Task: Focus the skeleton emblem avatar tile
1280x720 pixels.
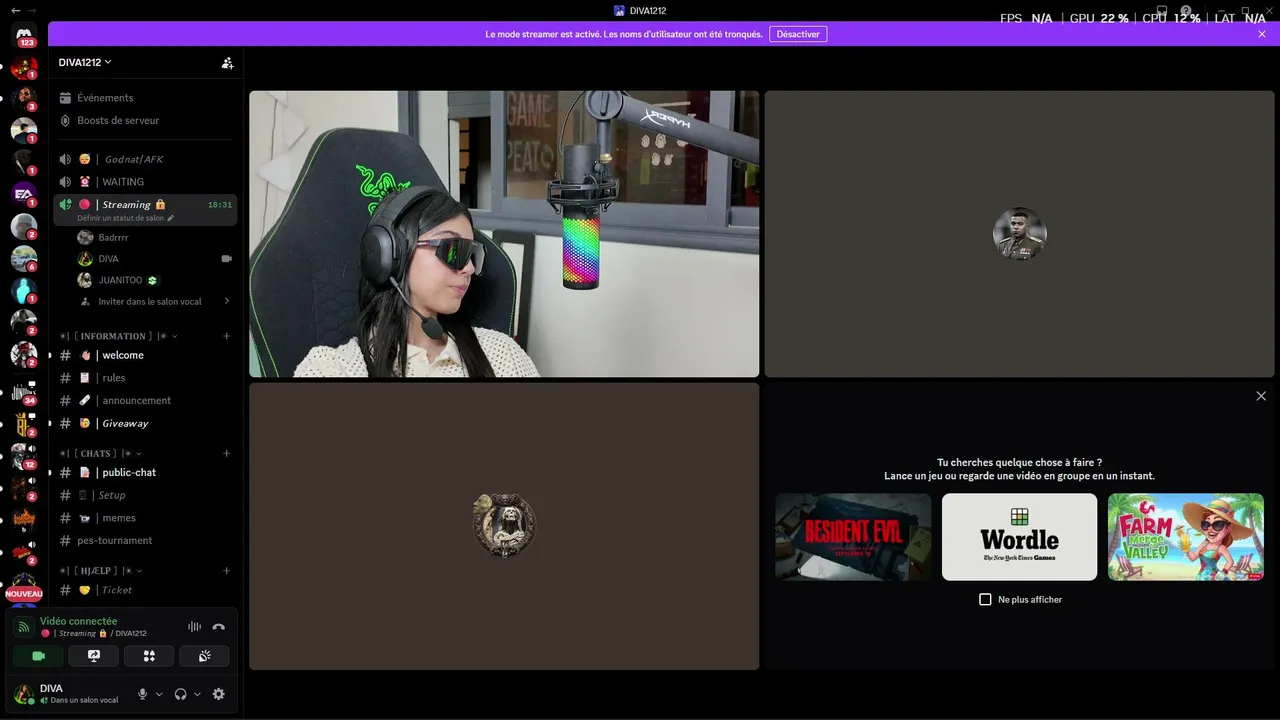Action: [504, 526]
